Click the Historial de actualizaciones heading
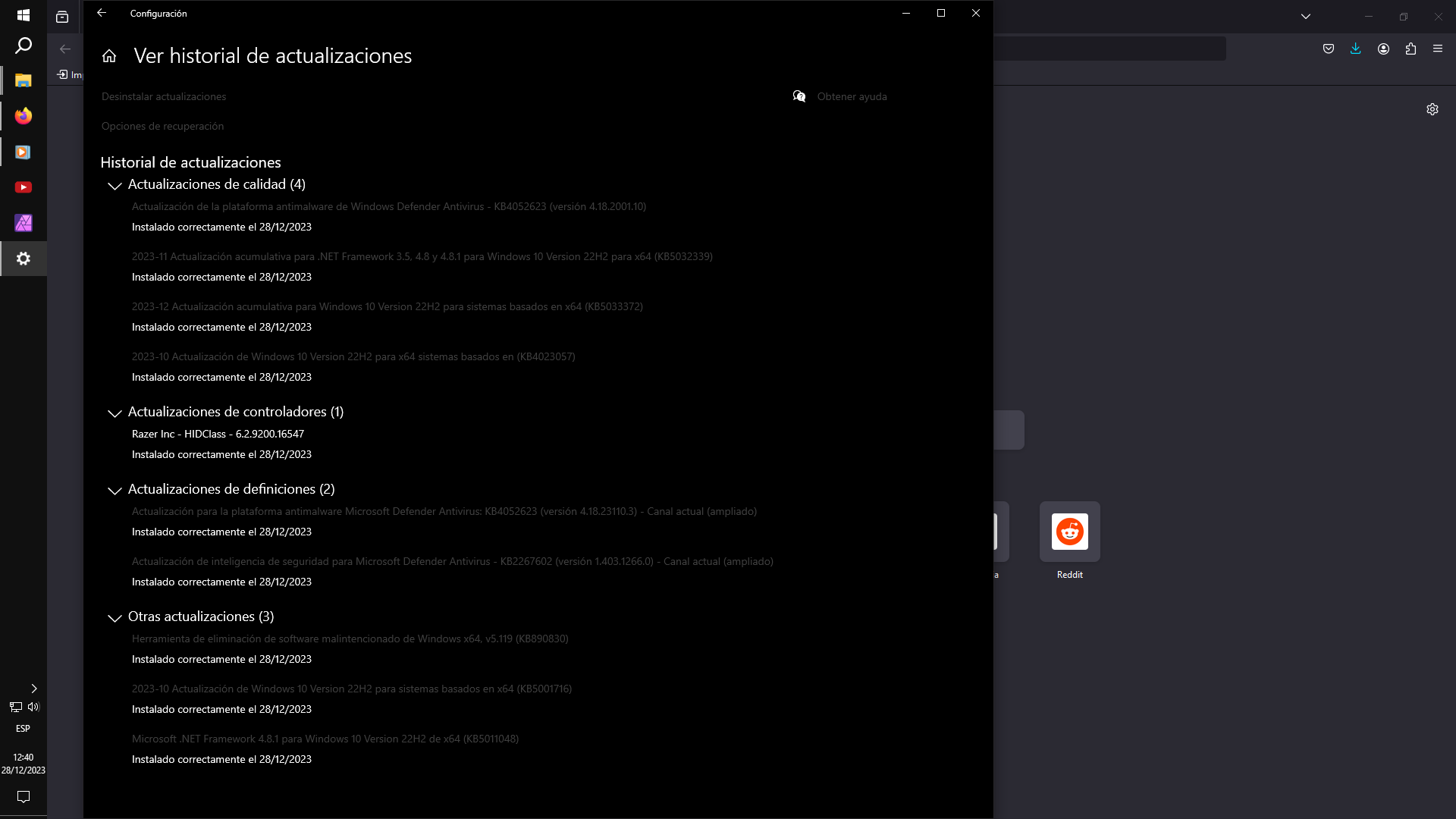Image resolution: width=1456 pixels, height=819 pixels. coord(190,162)
